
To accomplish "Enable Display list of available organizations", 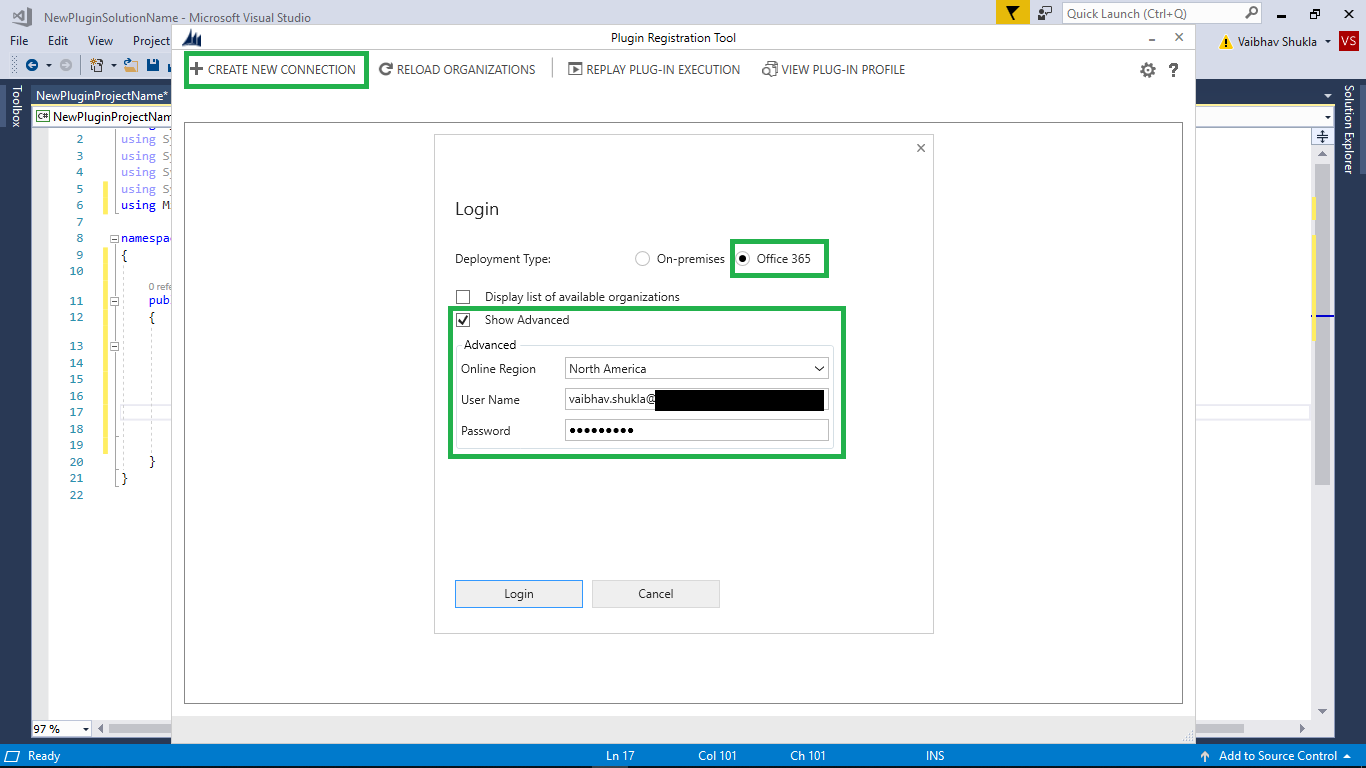I will pyautogui.click(x=463, y=297).
